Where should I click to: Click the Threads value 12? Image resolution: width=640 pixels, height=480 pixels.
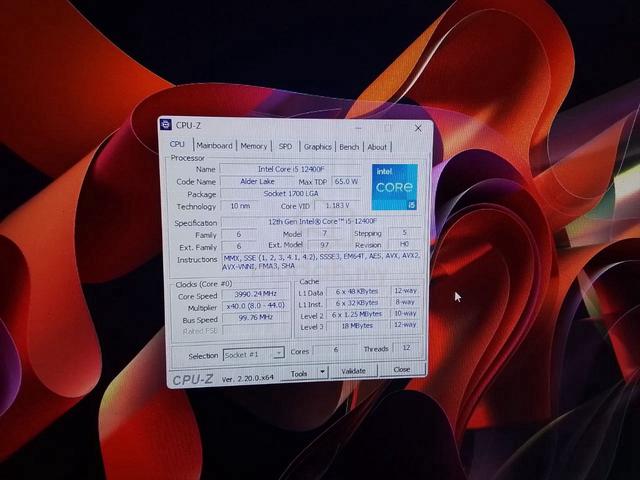pyautogui.click(x=406, y=348)
